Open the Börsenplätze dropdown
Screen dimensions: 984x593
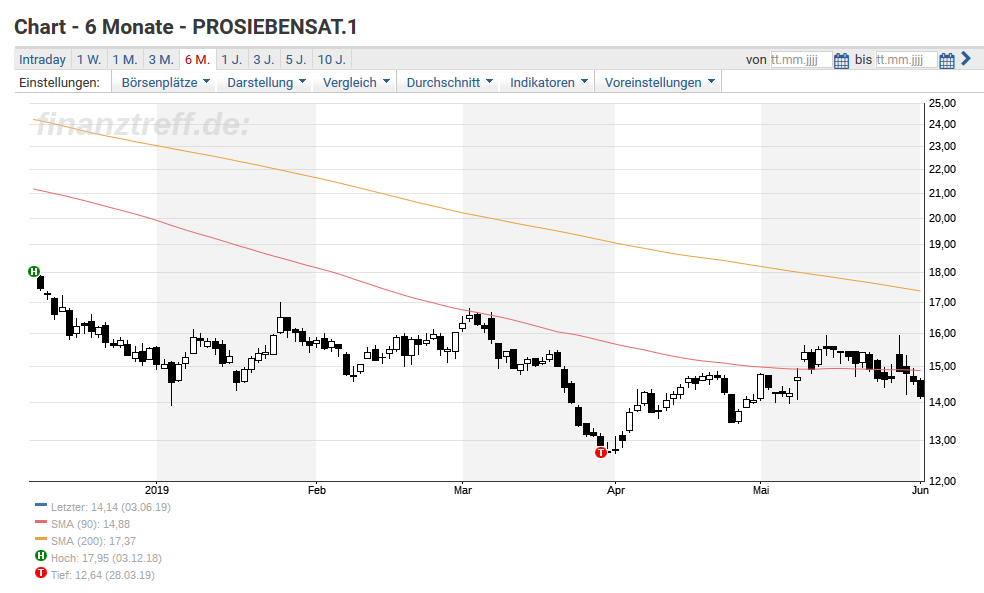click(164, 82)
